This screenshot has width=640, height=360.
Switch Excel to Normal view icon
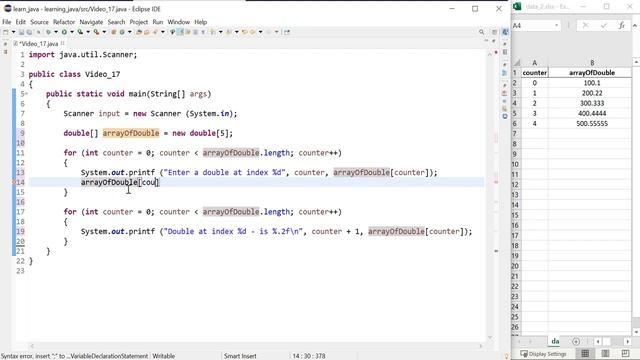point(585,353)
